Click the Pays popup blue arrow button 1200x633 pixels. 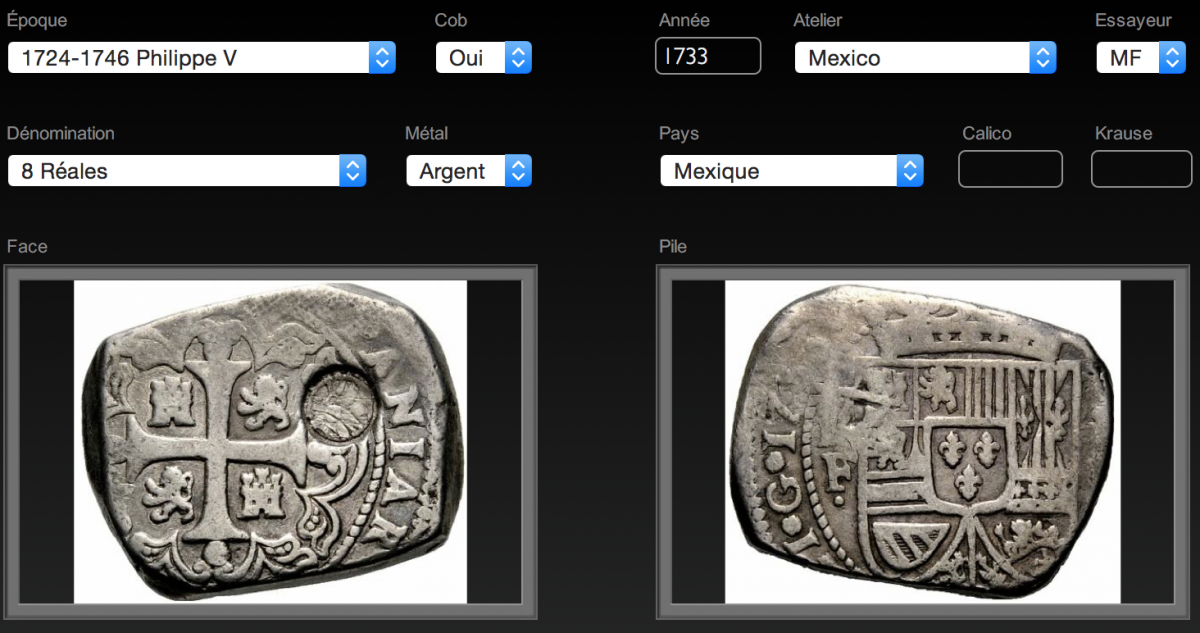click(910, 171)
